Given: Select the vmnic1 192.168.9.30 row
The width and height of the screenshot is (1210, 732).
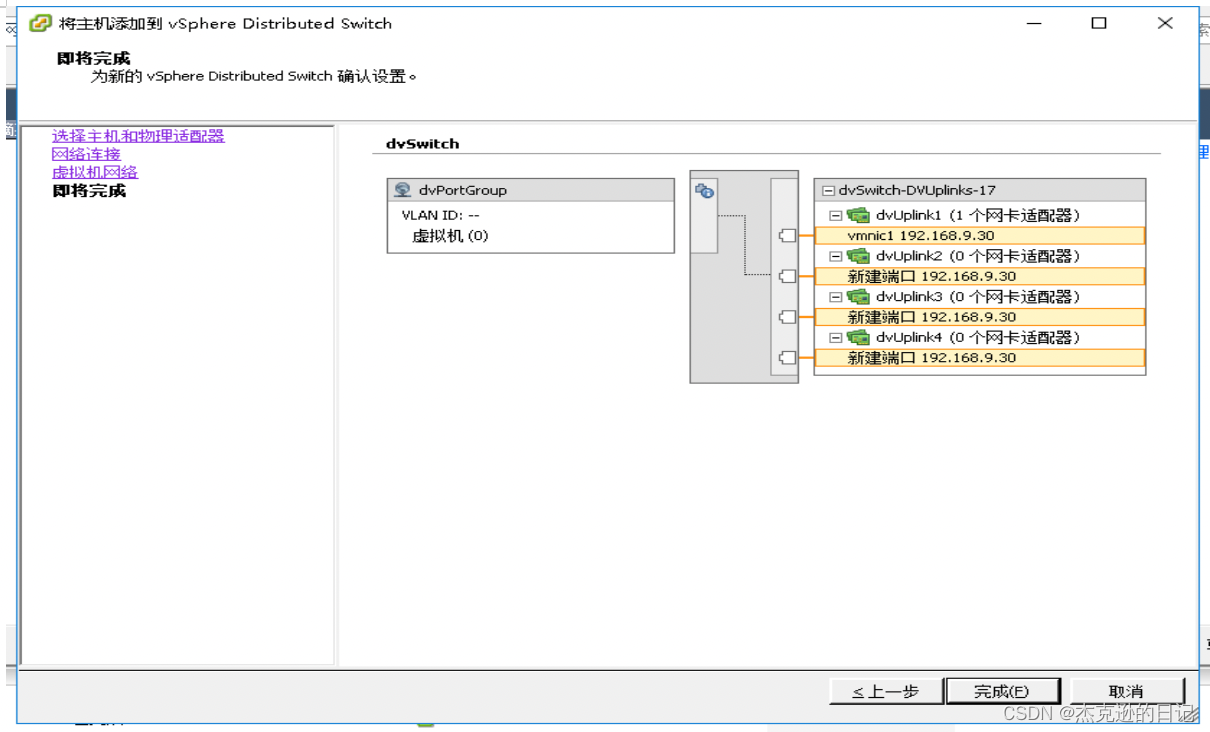Looking at the screenshot, I should coord(980,236).
